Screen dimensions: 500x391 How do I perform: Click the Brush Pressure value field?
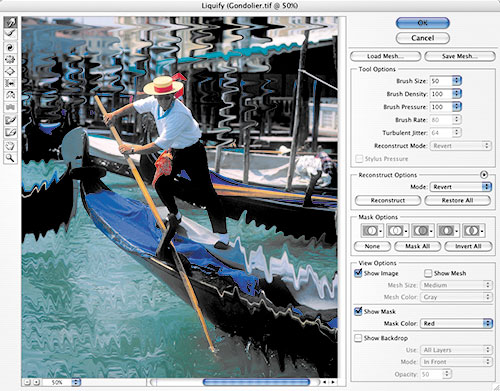(441, 107)
